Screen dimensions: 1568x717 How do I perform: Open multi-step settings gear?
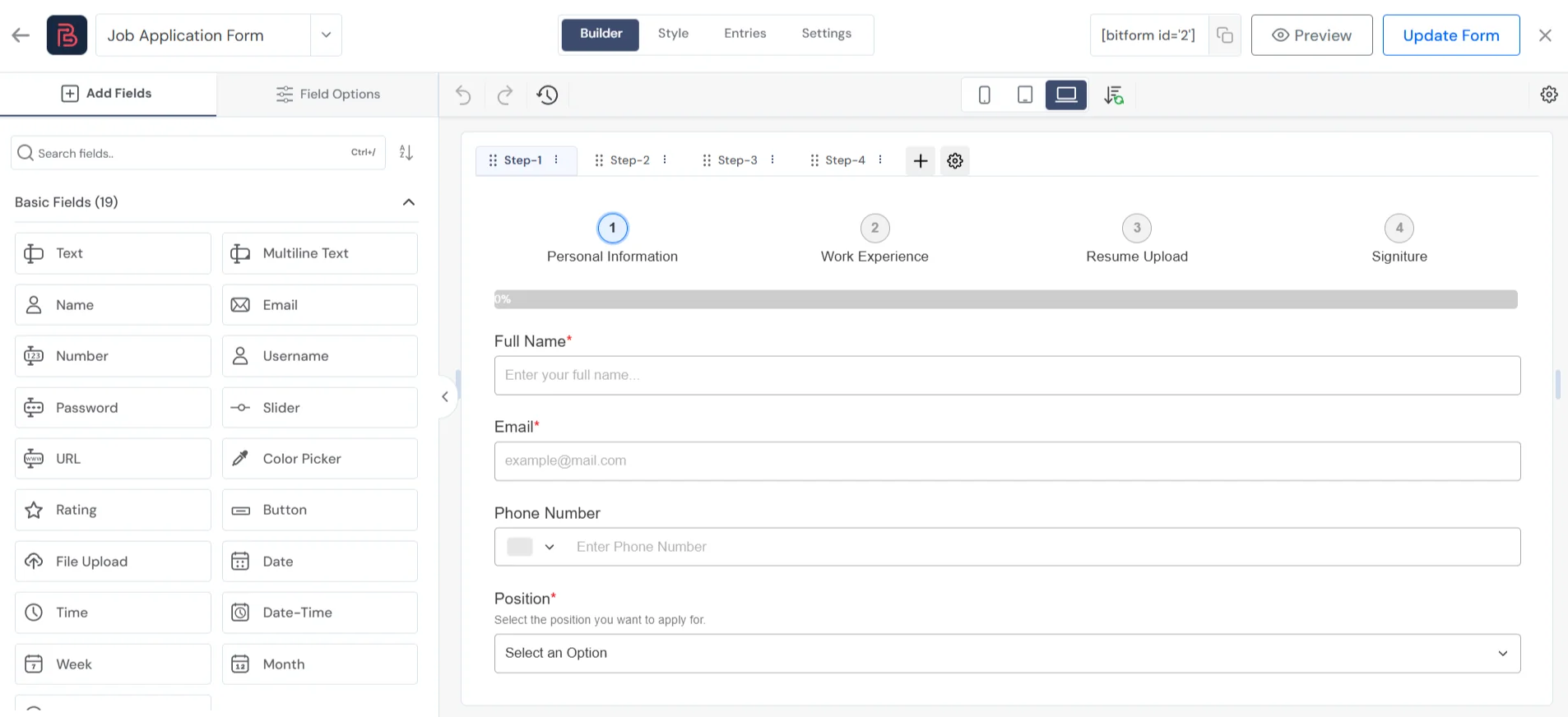pos(955,161)
